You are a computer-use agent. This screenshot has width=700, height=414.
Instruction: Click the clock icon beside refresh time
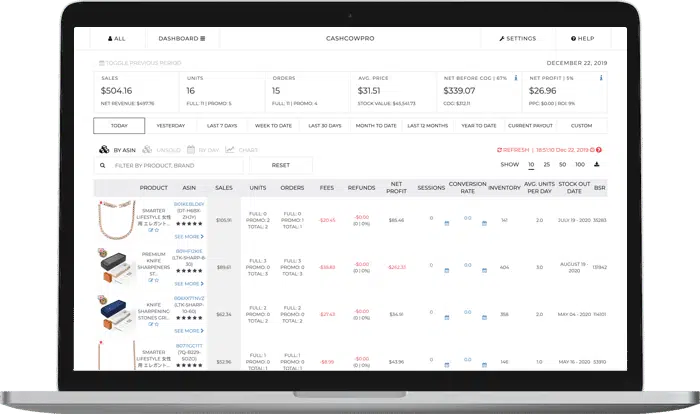pyautogui.click(x=592, y=150)
